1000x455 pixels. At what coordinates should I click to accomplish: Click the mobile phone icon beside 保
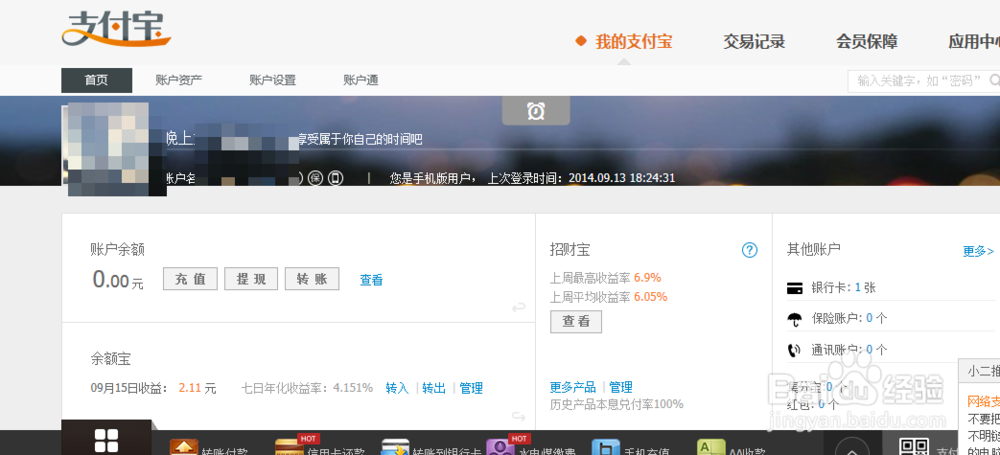pos(336,178)
